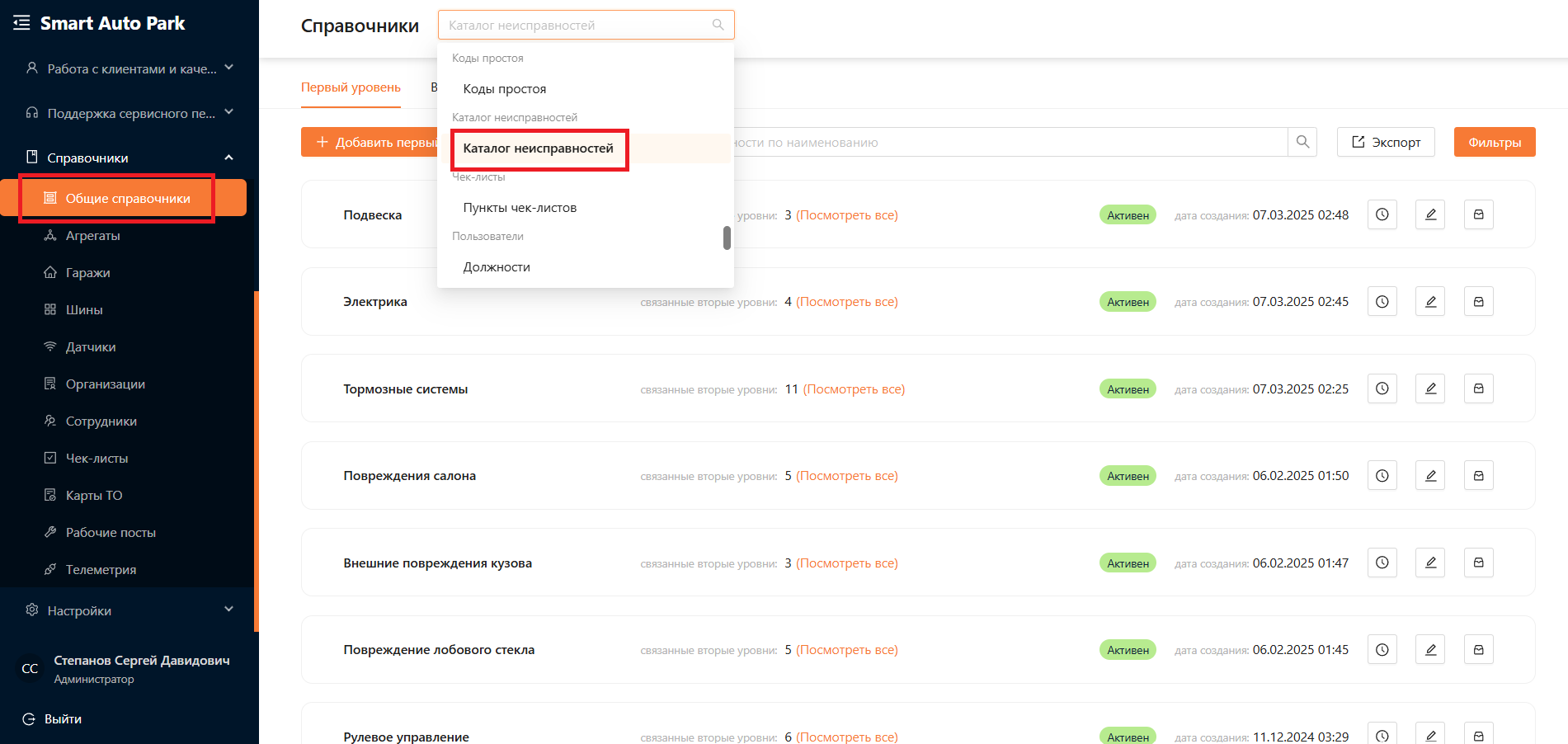Click archive icon for Повреждение лобового стекла row

[x=1478, y=650]
